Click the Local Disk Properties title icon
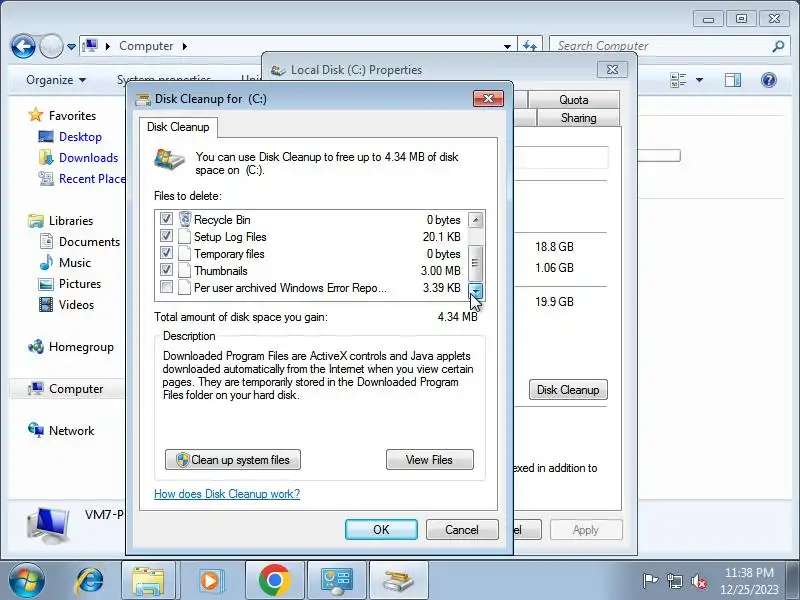The width and height of the screenshot is (800, 600). tap(278, 70)
